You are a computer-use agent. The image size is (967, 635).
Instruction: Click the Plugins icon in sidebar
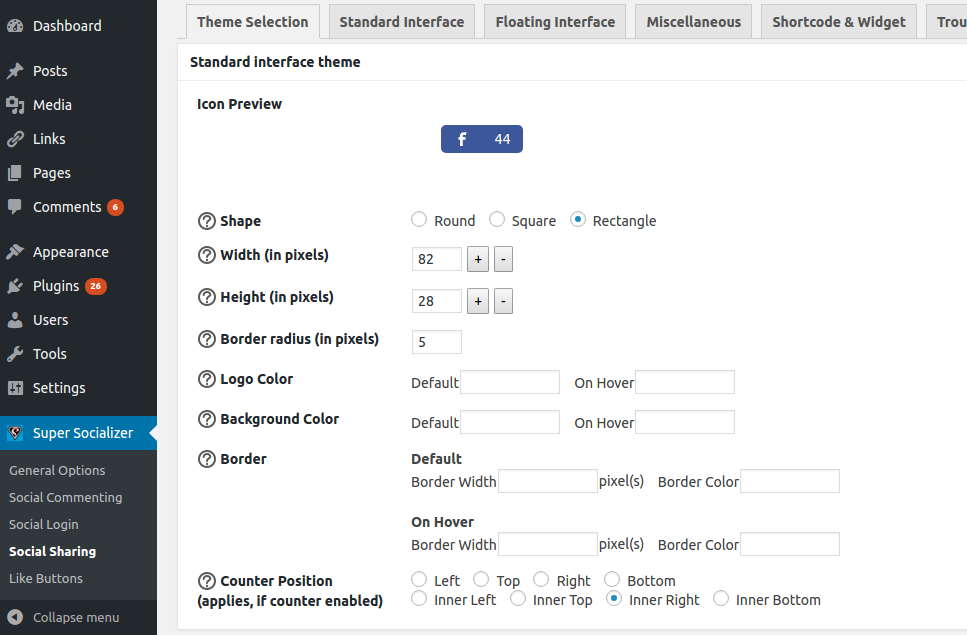point(18,286)
